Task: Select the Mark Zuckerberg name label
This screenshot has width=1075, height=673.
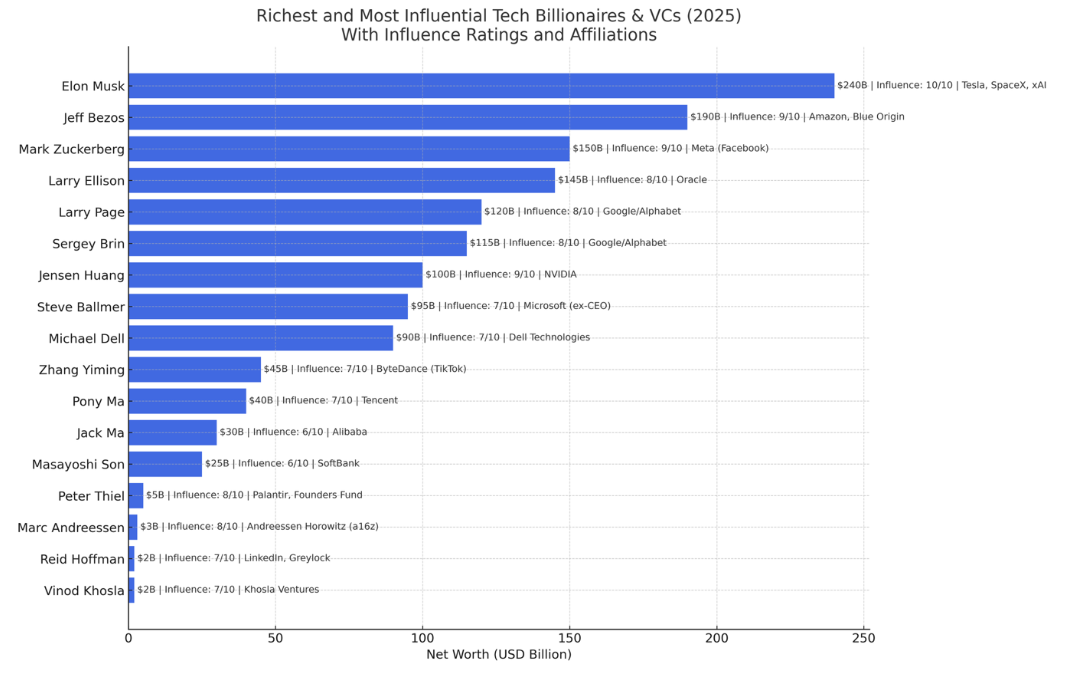Action: [72, 149]
